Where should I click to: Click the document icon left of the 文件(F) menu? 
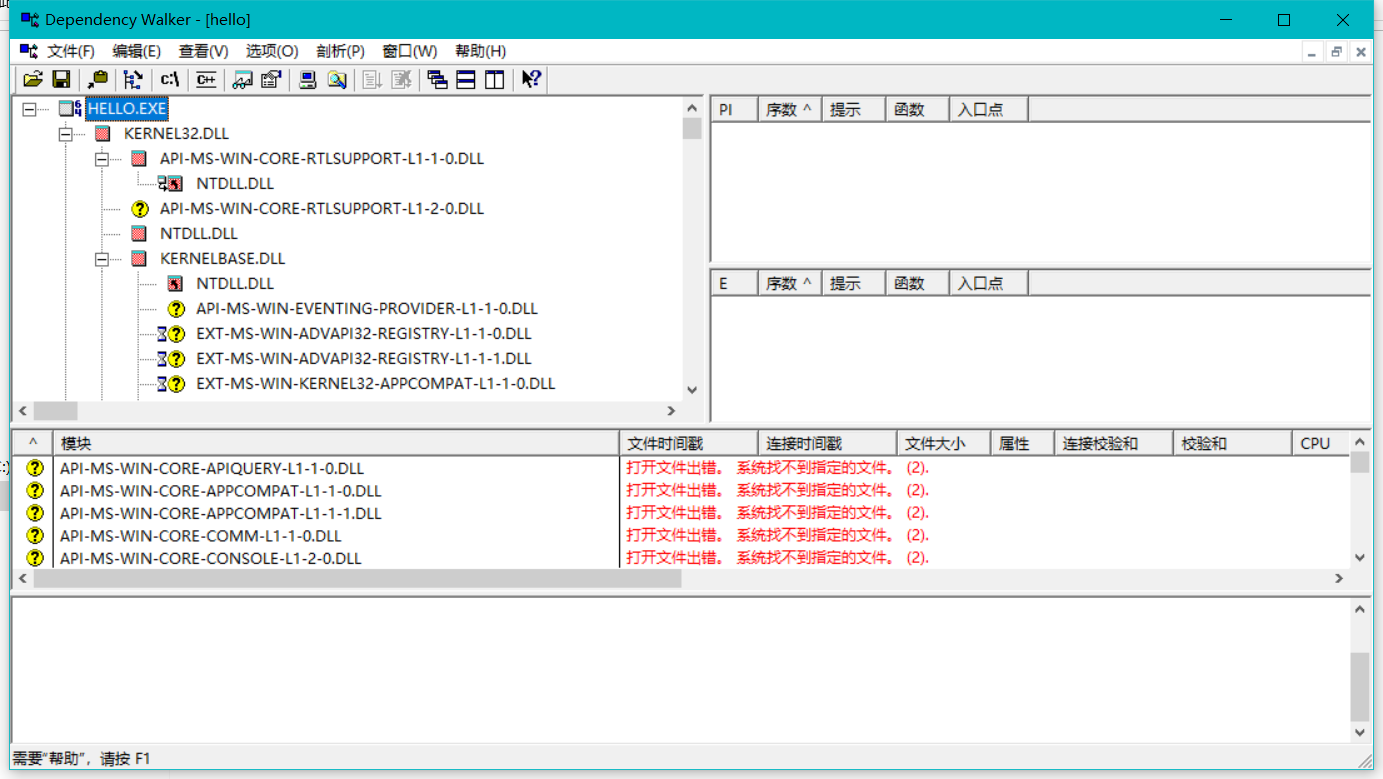pos(29,51)
